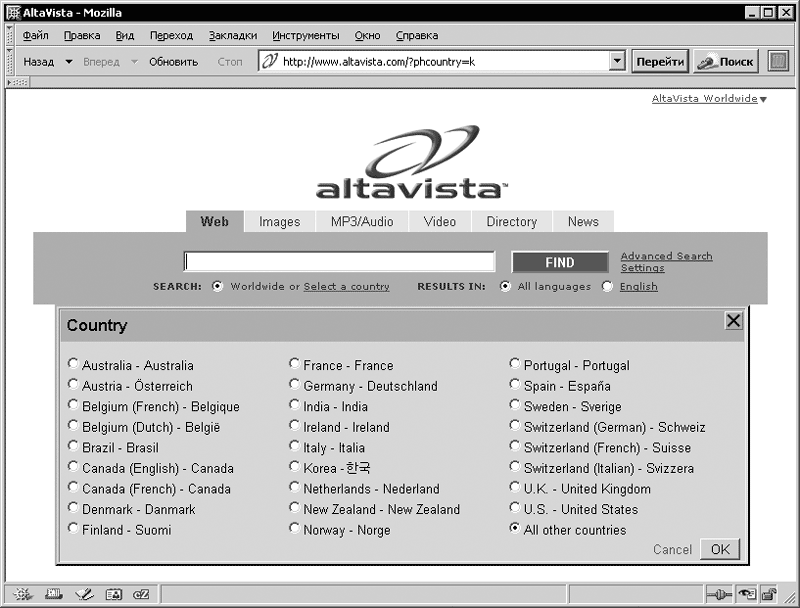Choose the Germany - Deutschland radio button
Viewport: 800px width, 608px height.
294,384
